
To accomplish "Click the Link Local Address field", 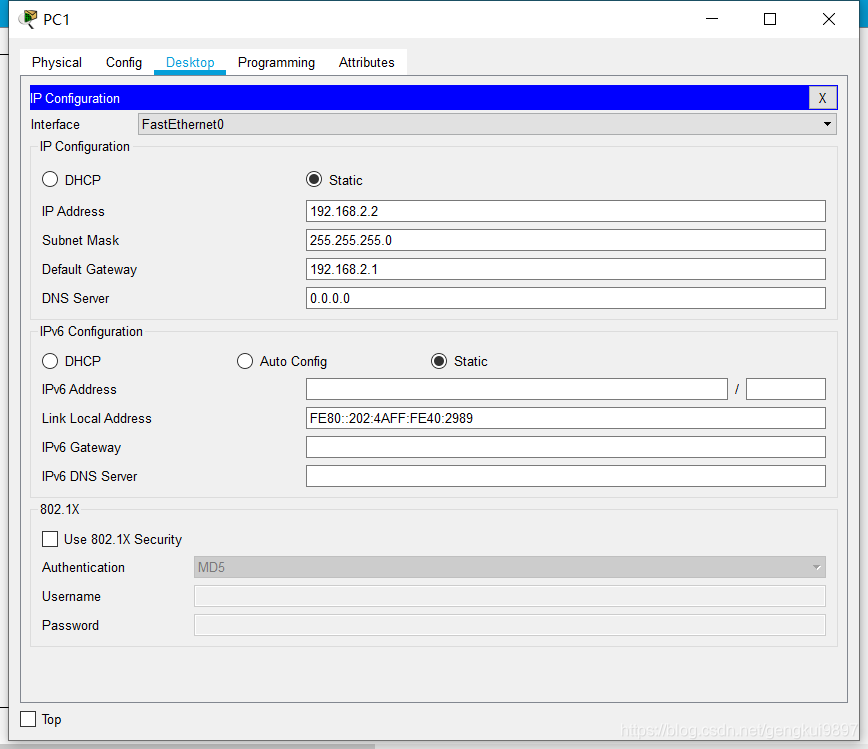I will [565, 418].
